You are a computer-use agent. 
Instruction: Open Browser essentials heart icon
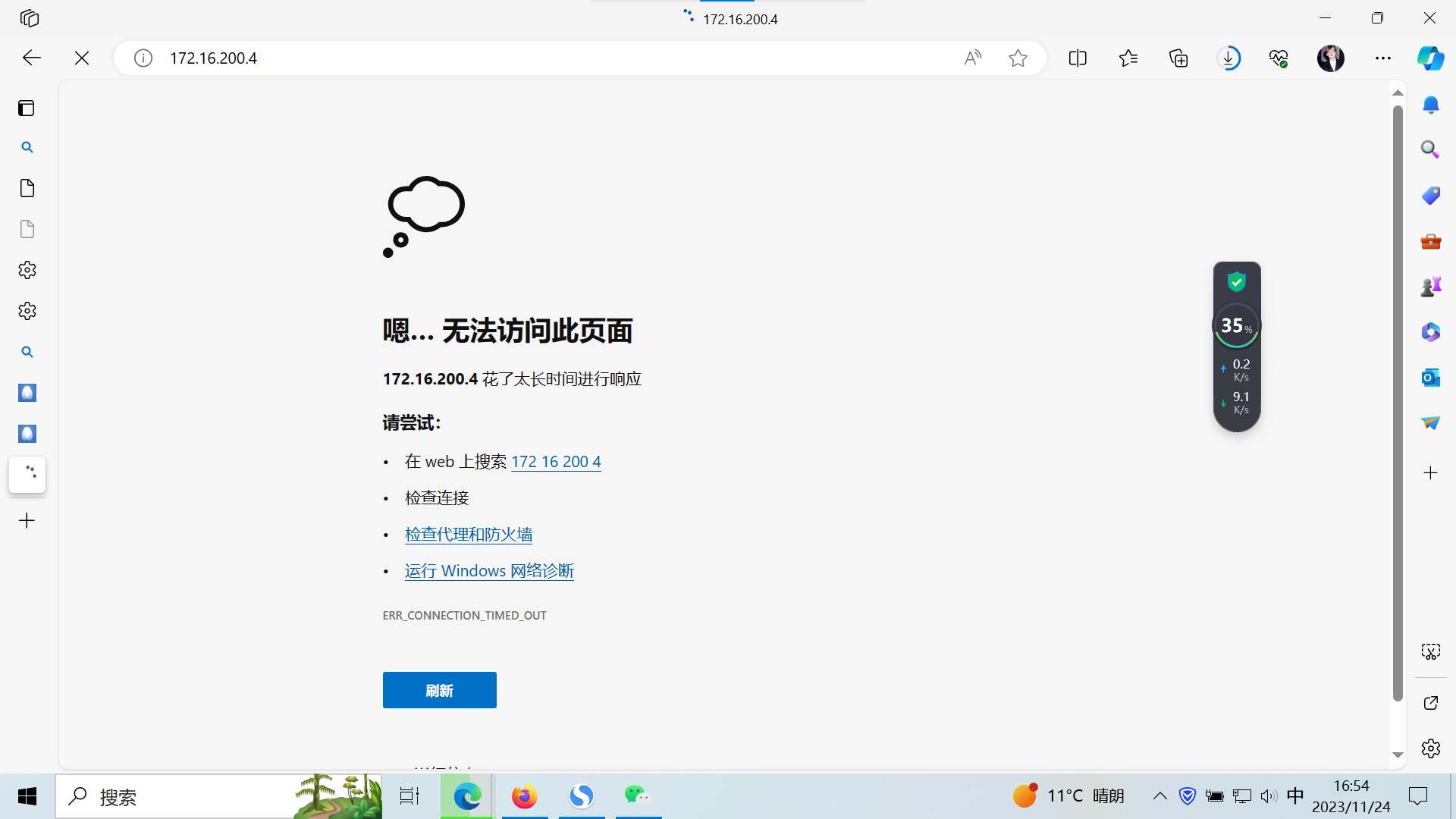(1279, 58)
